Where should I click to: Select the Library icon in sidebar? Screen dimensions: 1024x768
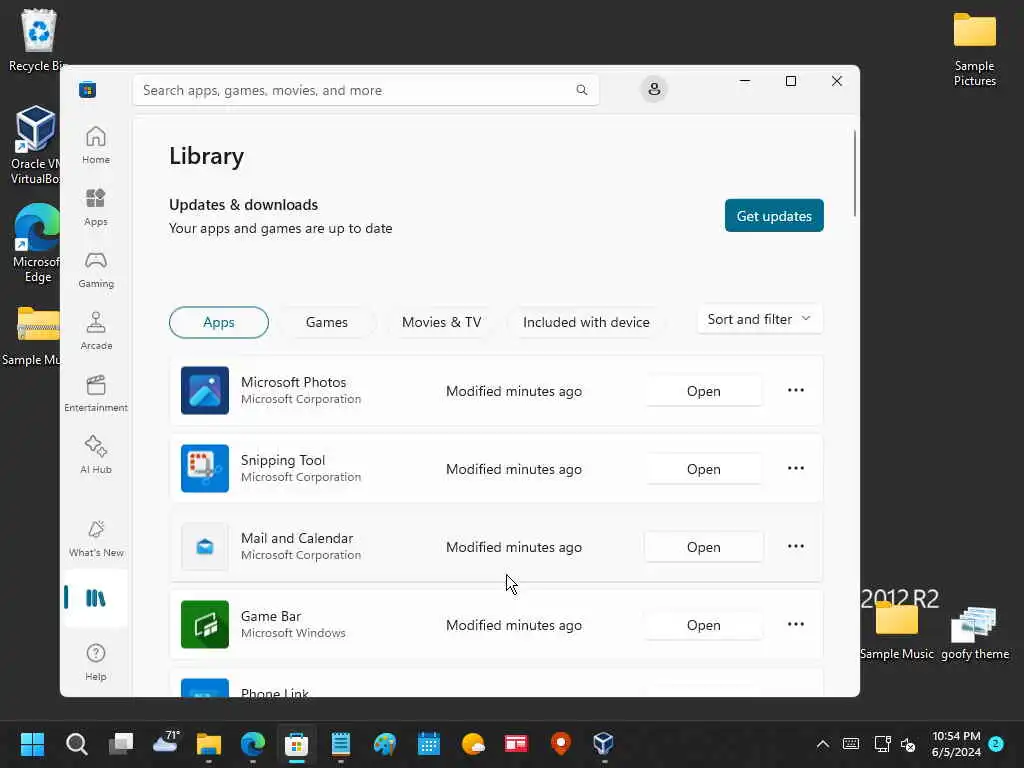[x=96, y=598]
